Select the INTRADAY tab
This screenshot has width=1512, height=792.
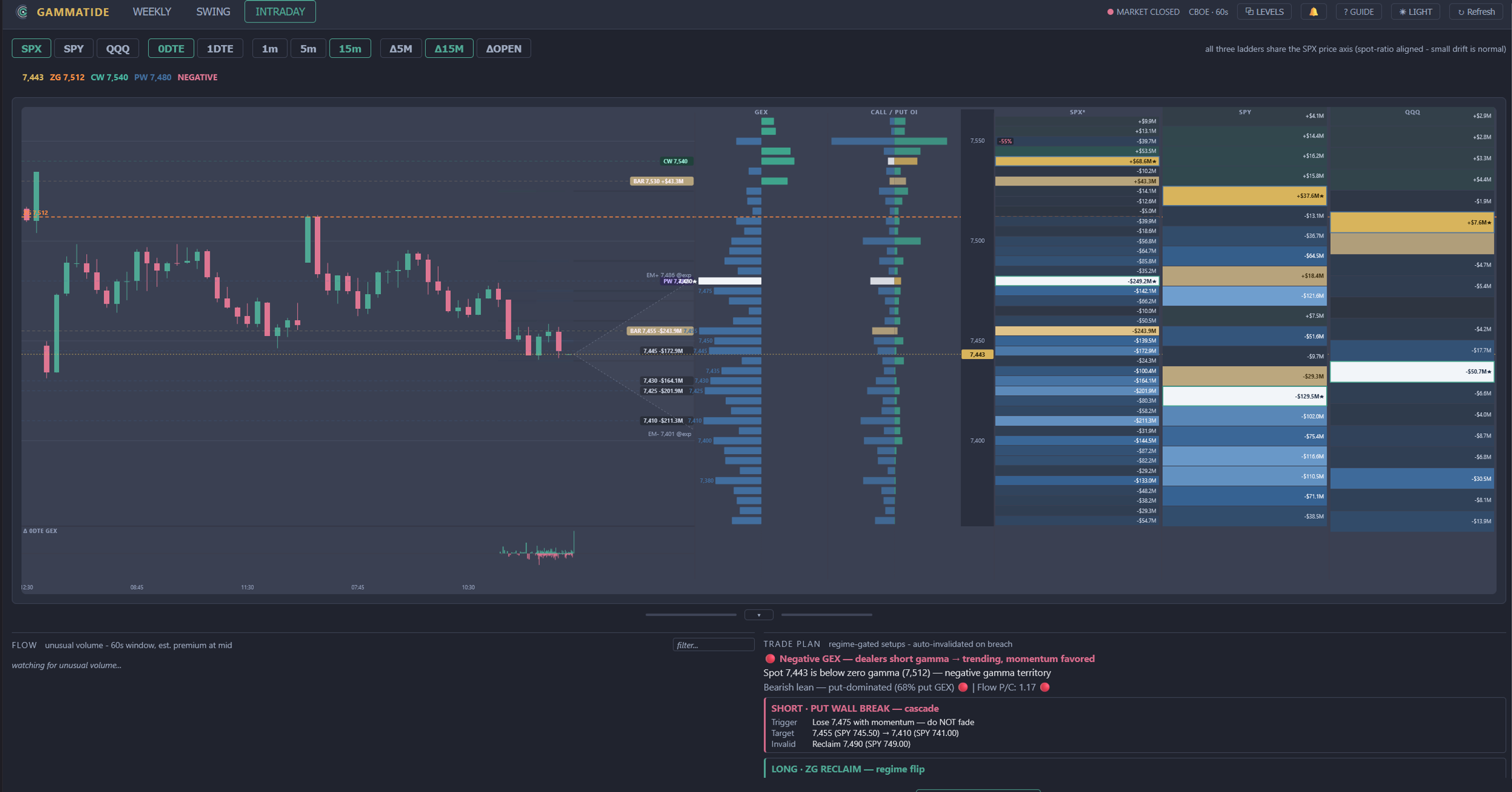280,12
